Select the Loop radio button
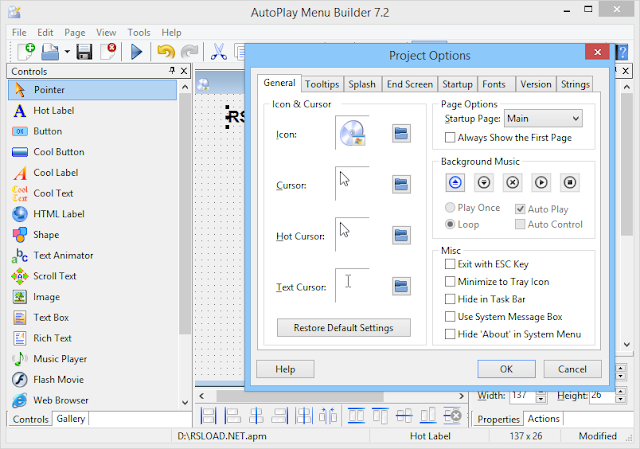The image size is (640, 449). click(450, 224)
